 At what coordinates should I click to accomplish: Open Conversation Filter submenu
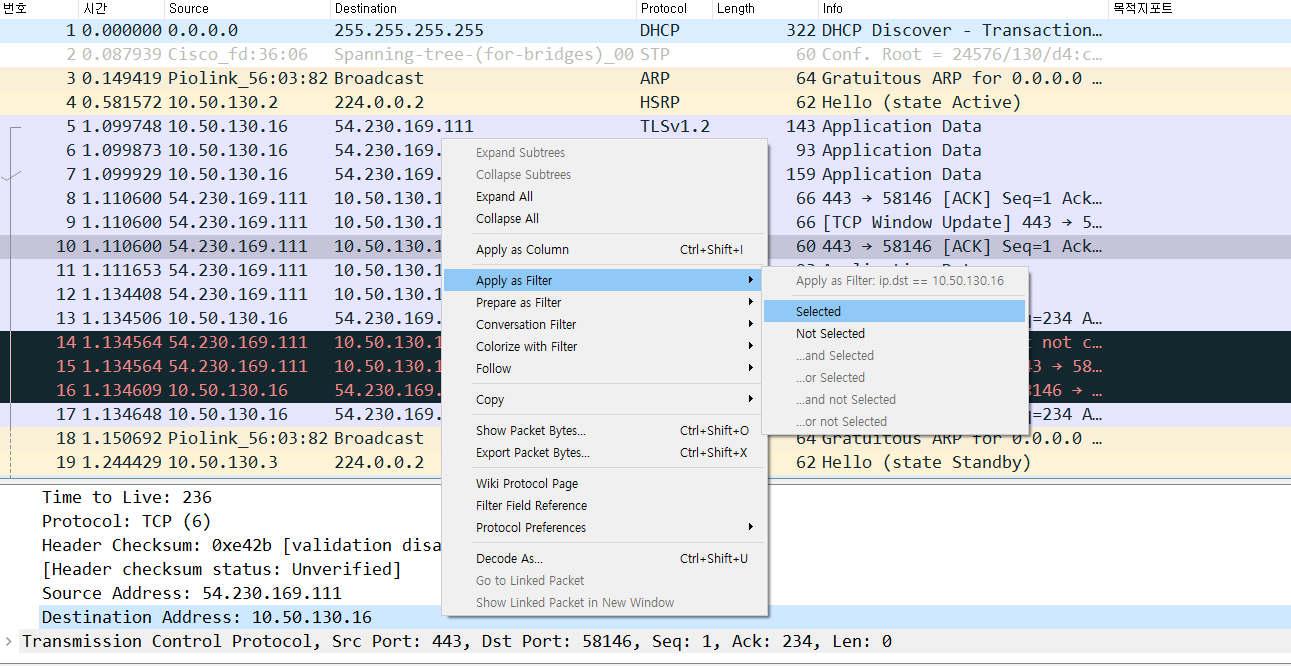coord(603,325)
